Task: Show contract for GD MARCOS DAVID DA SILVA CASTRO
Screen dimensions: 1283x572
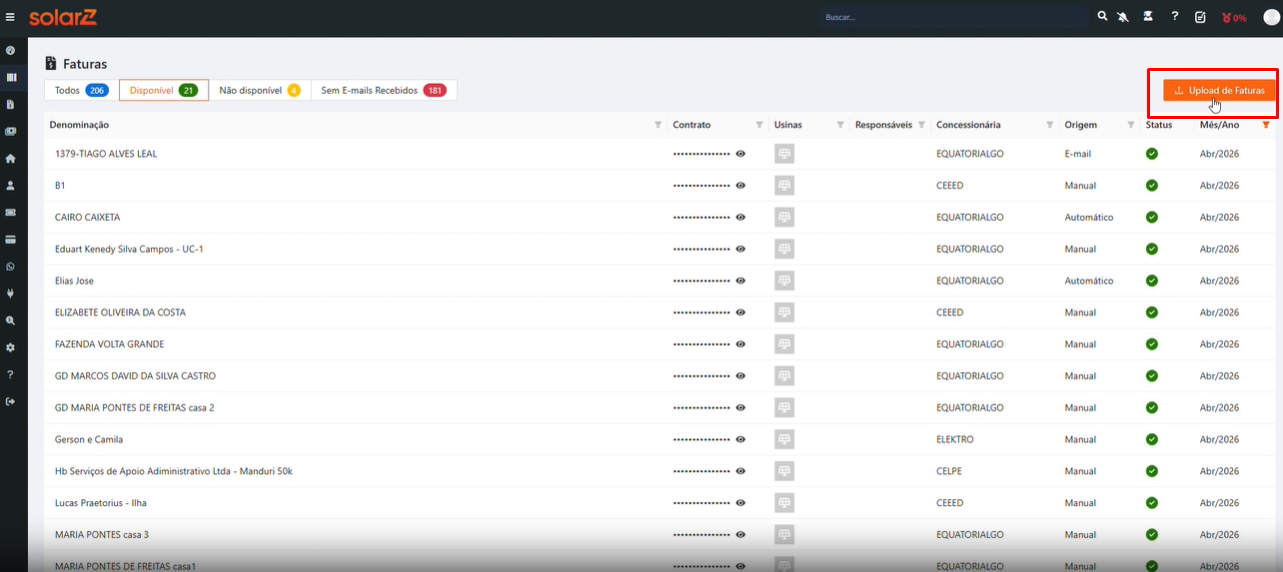Action: (x=741, y=376)
